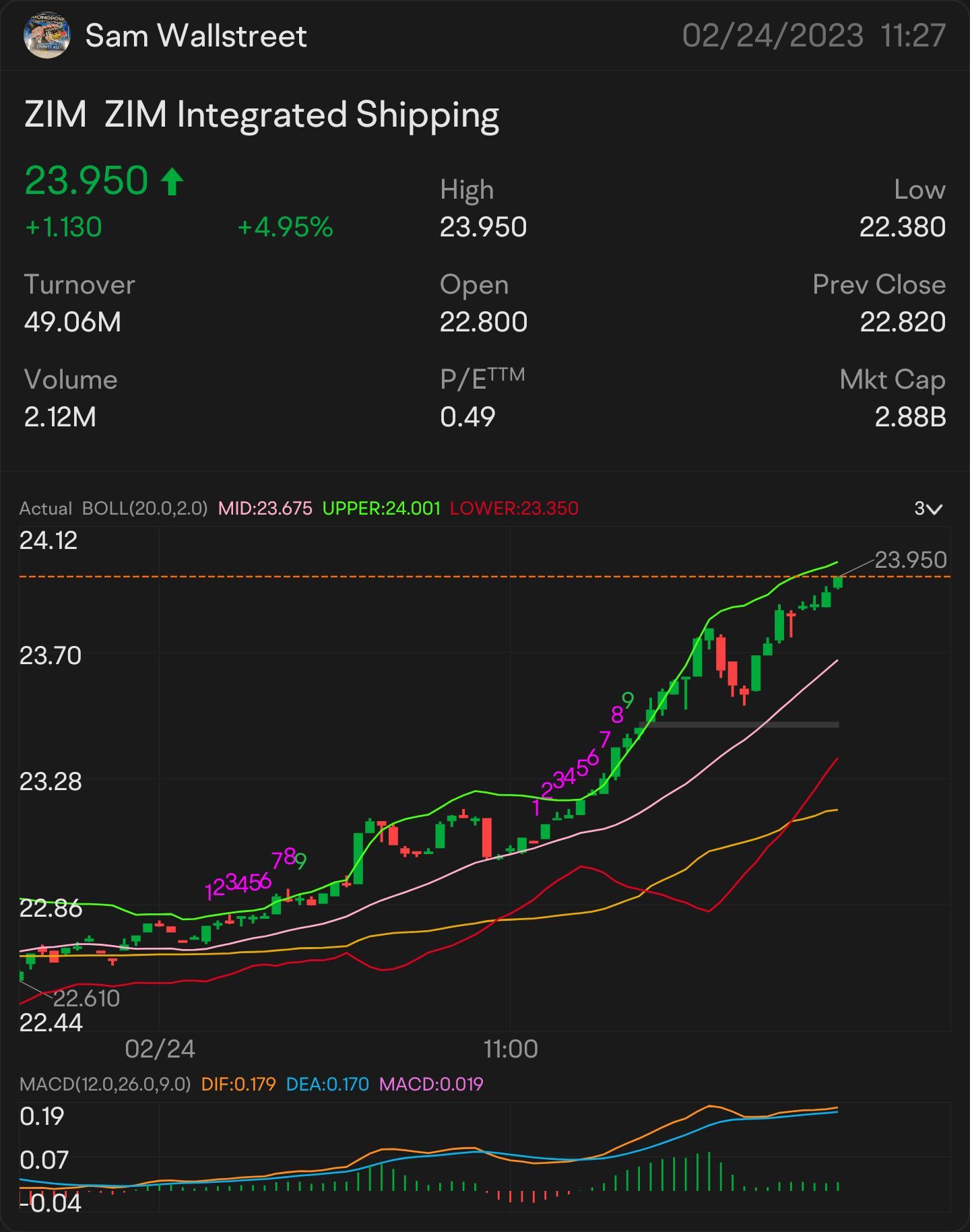Tap the MID:23.675 Bollinger value
Screen dimensions: 970x1232
265,509
